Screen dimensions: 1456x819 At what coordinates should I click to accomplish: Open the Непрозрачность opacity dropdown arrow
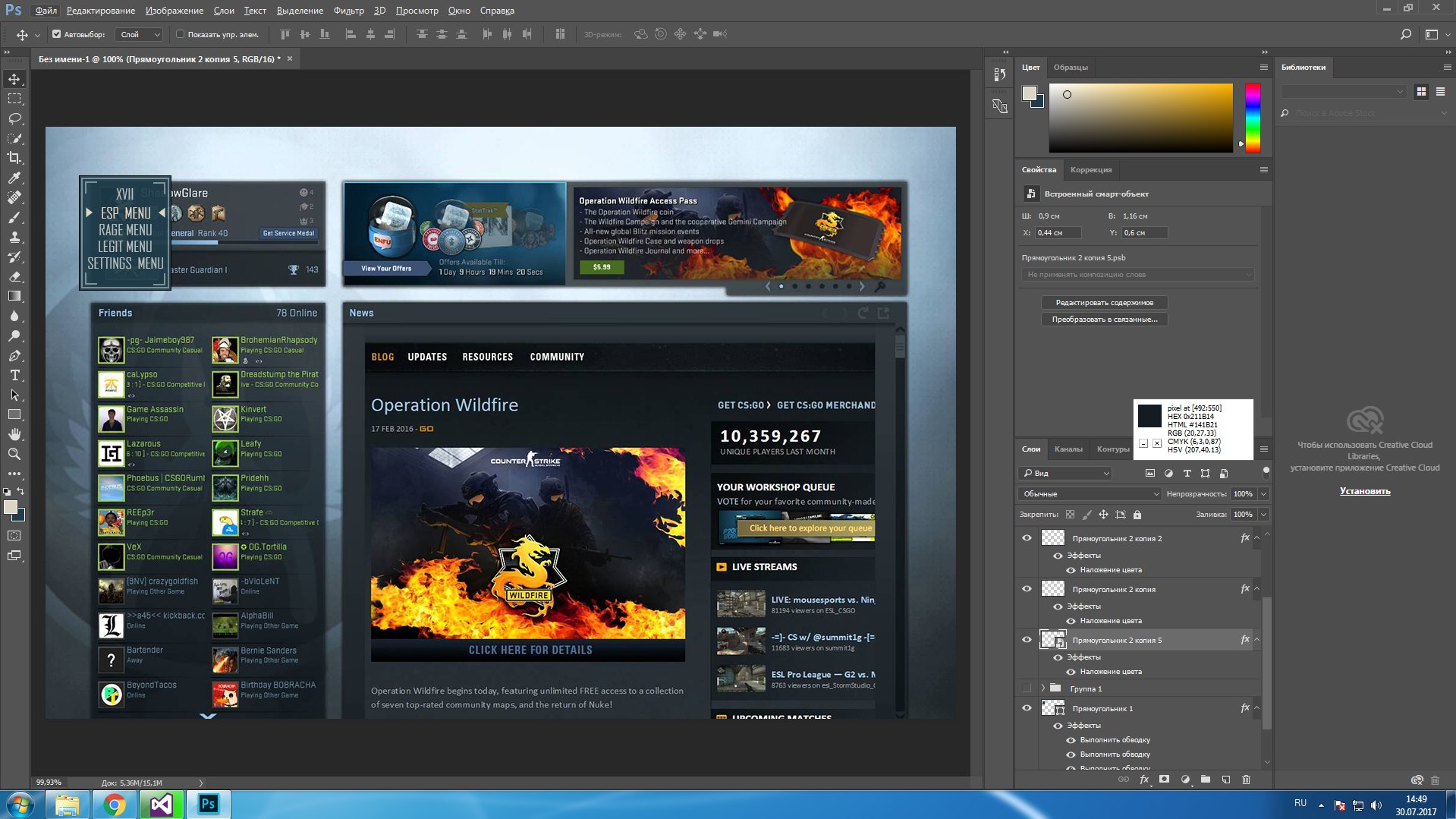click(1263, 494)
